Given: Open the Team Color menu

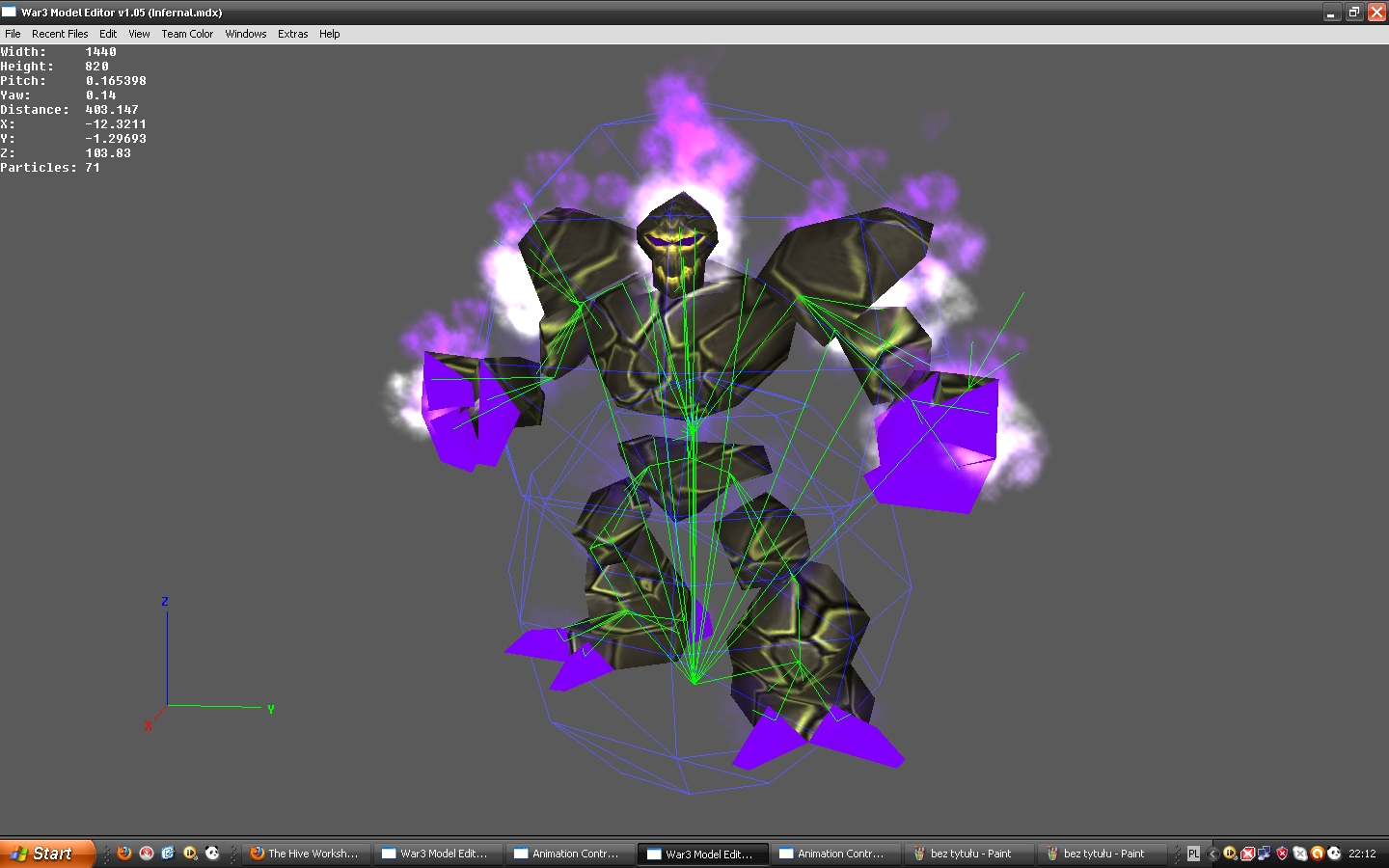Looking at the screenshot, I should click(x=187, y=34).
